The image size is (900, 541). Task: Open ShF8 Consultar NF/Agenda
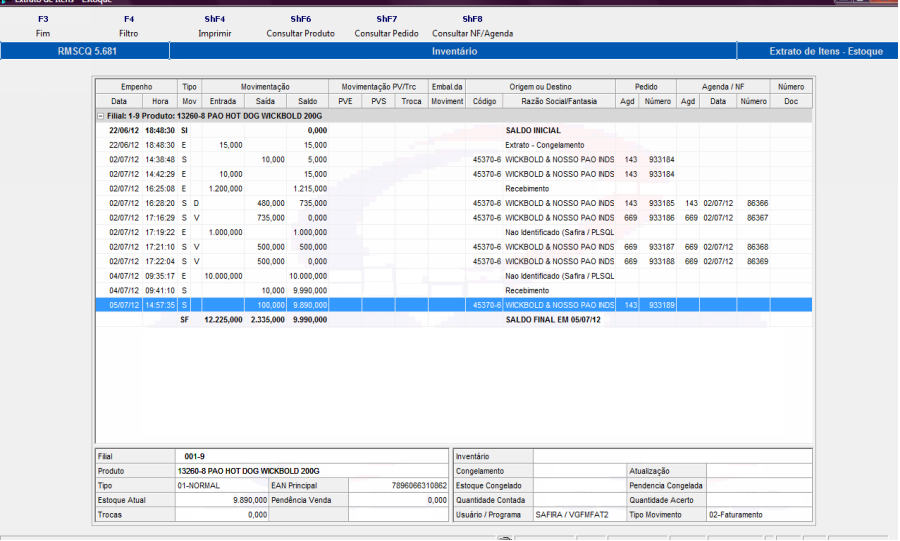[472, 26]
